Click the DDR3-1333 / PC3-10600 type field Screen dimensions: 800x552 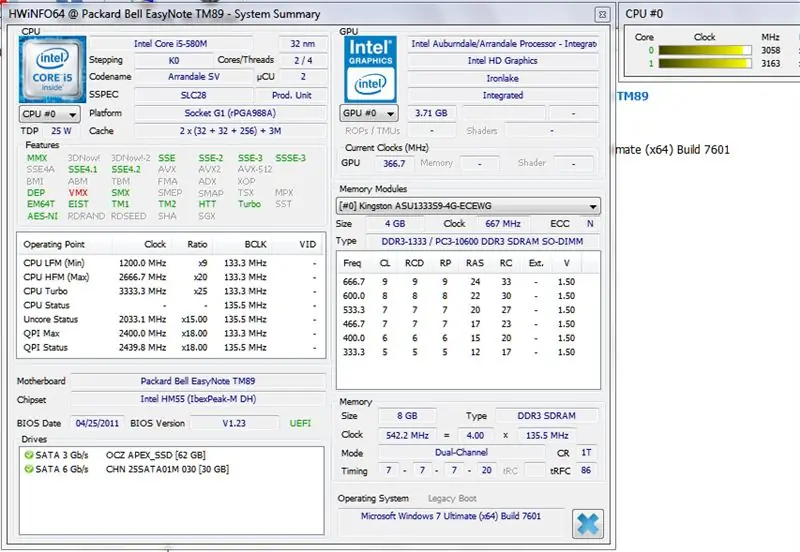pyautogui.click(x=483, y=241)
